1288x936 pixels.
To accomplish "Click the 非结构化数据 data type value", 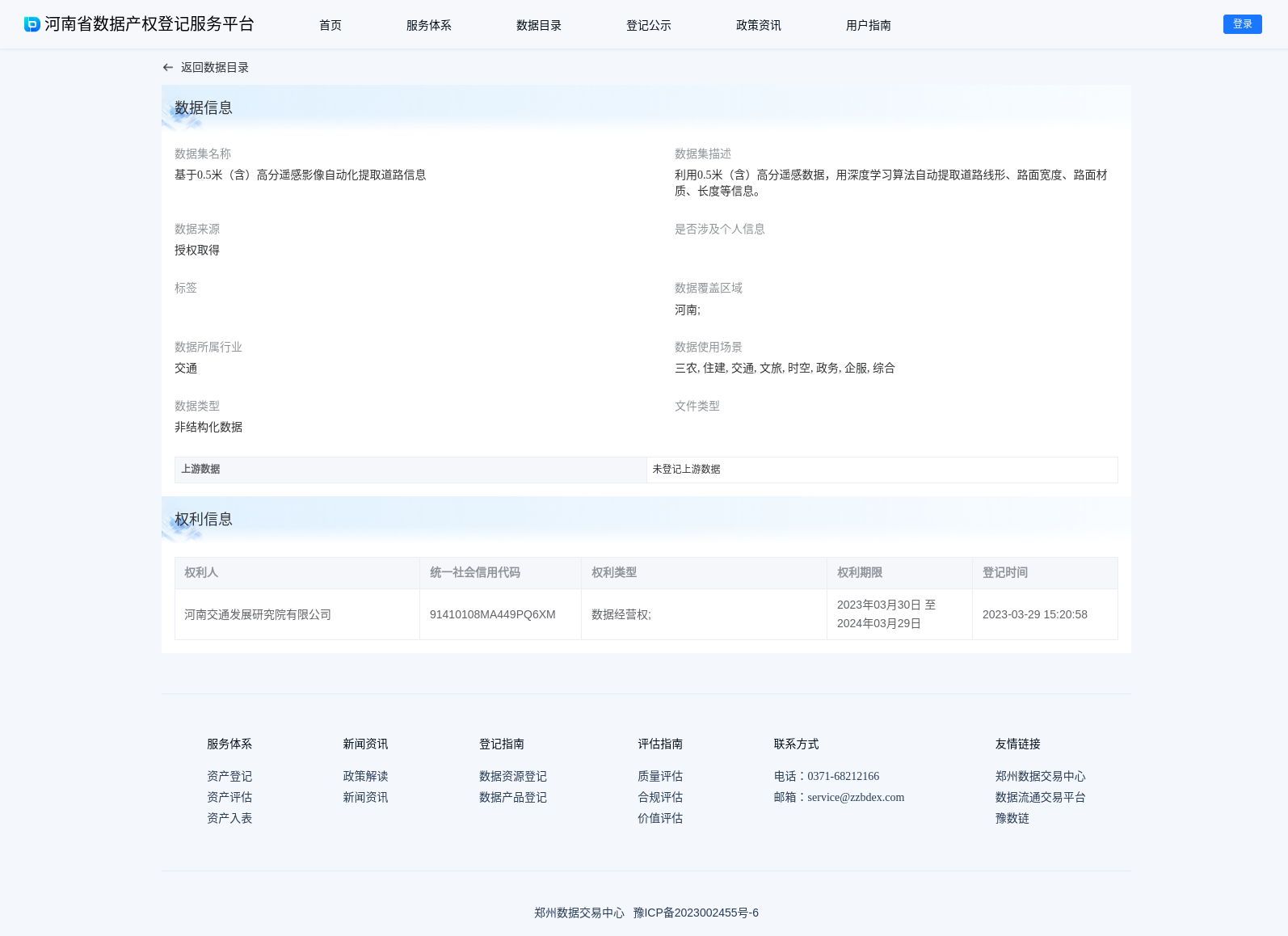I will tap(208, 427).
